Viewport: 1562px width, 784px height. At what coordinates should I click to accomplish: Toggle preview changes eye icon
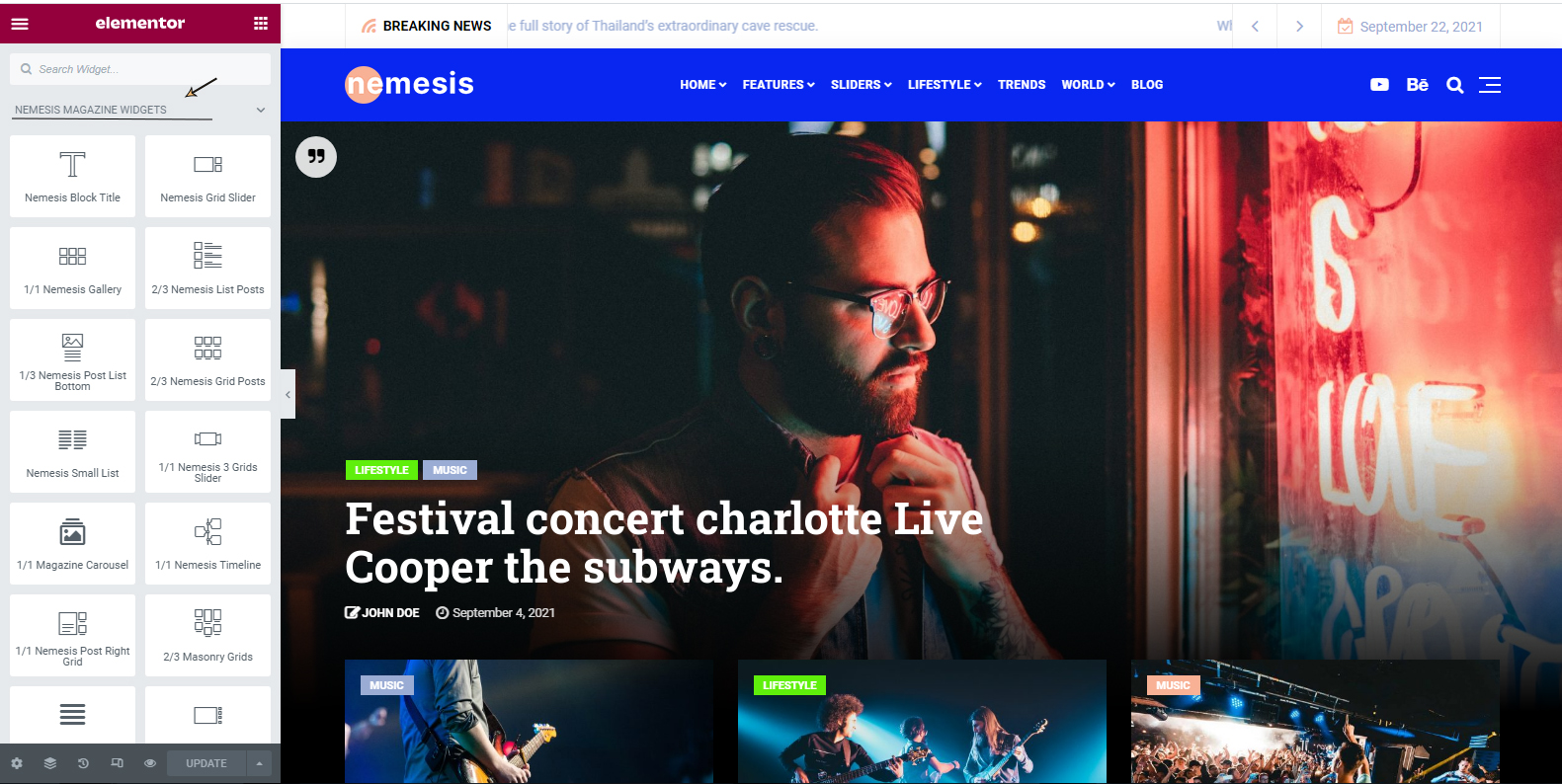click(x=150, y=763)
